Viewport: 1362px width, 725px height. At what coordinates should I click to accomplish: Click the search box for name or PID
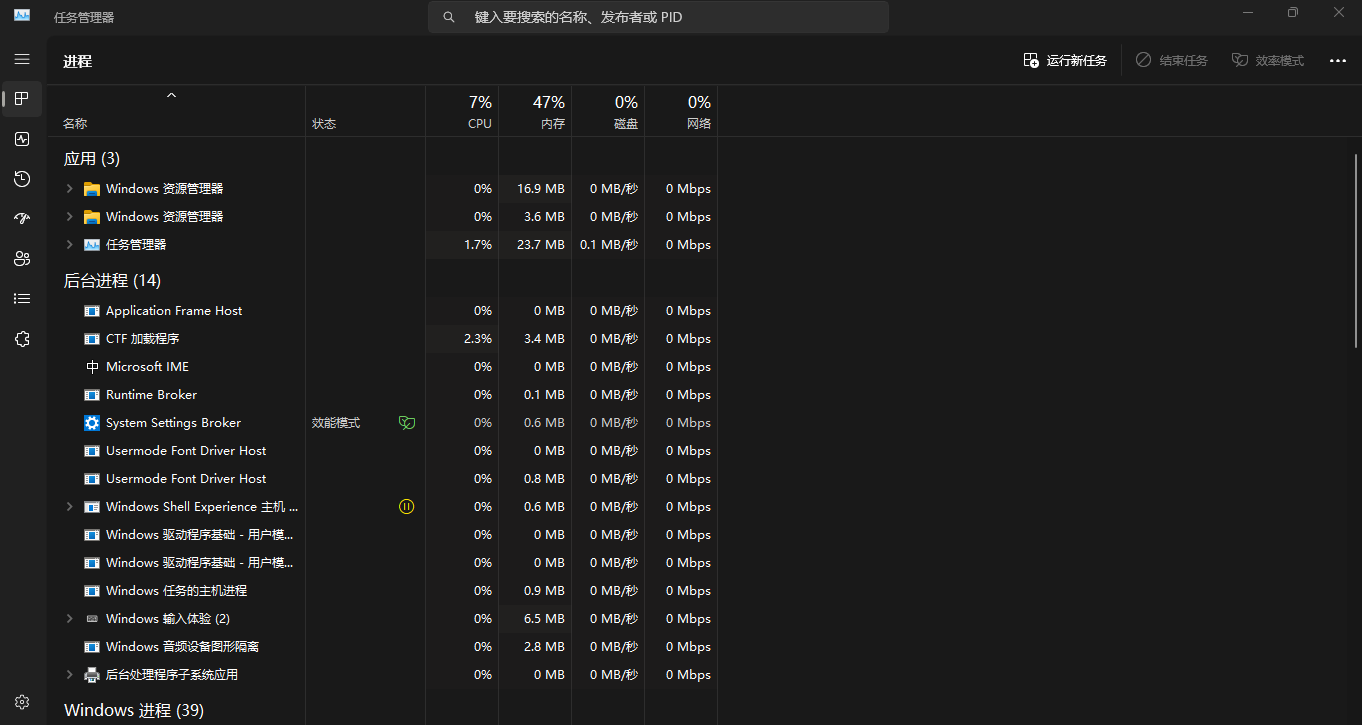[x=658, y=17]
